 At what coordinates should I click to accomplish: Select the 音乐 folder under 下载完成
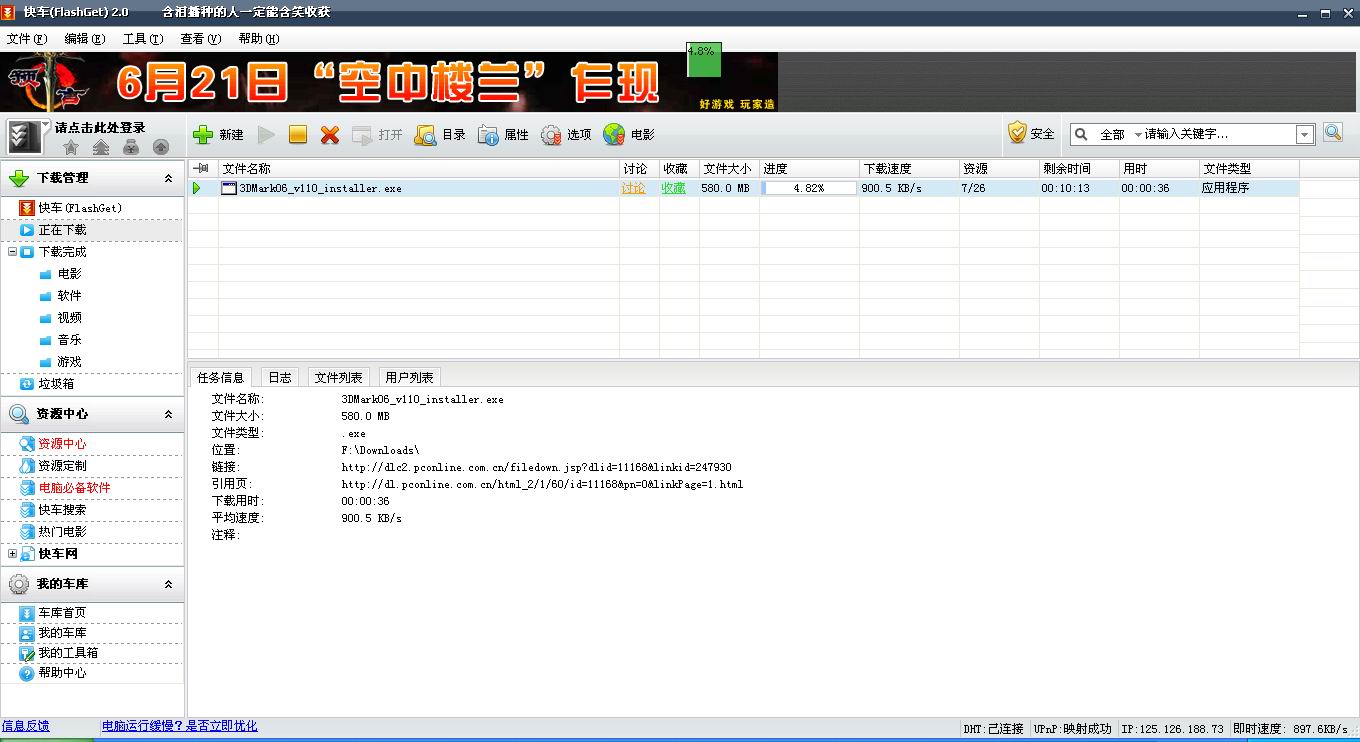coord(69,340)
